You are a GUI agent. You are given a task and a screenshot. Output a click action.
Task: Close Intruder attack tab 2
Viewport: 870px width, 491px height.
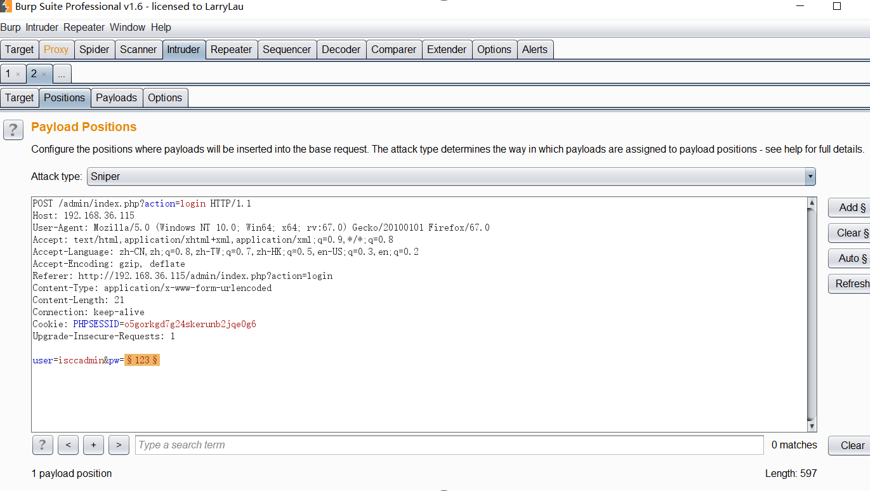[x=44, y=74]
